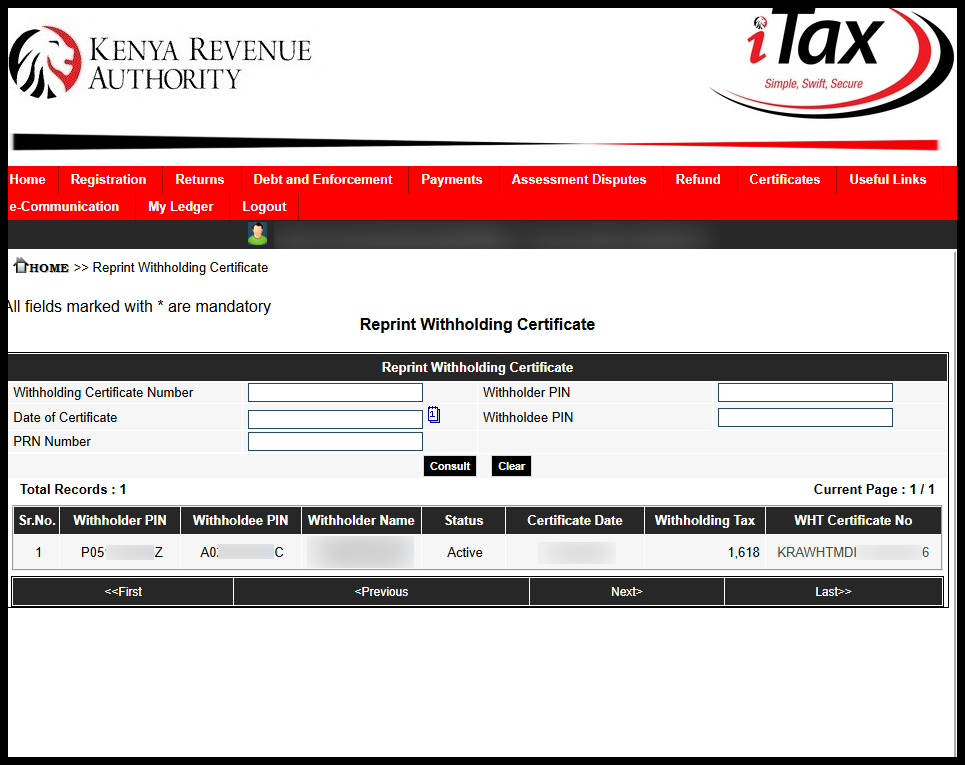
Task: Open the e-Communication menu
Action: [64, 206]
